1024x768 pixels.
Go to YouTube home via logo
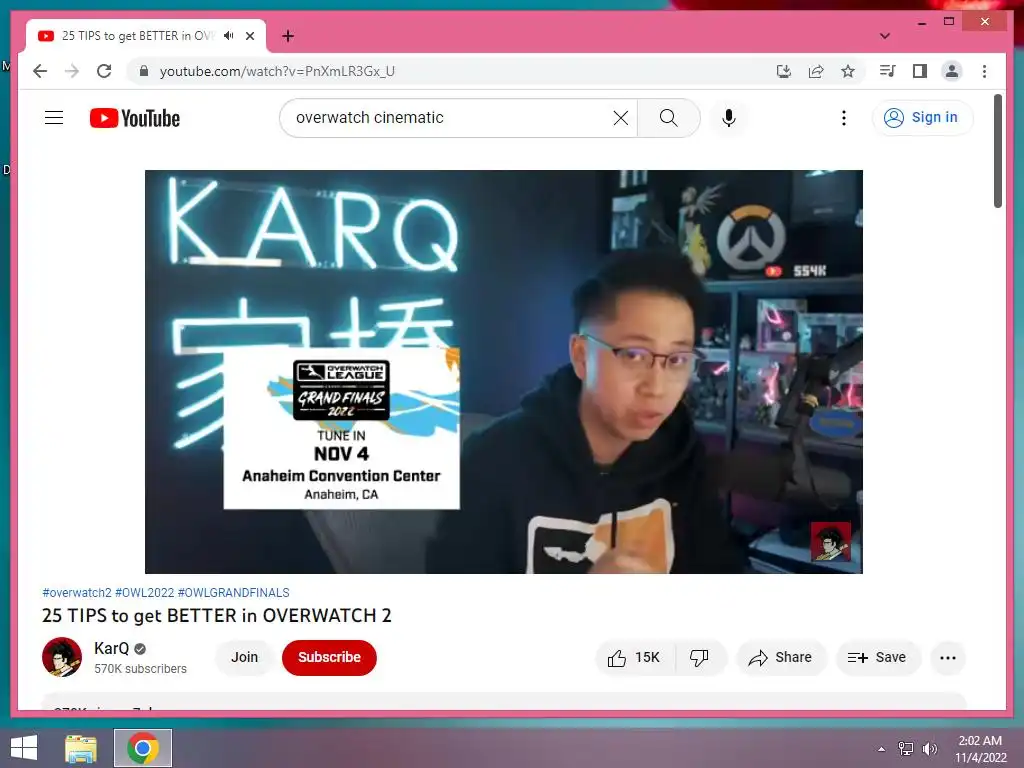coord(135,118)
